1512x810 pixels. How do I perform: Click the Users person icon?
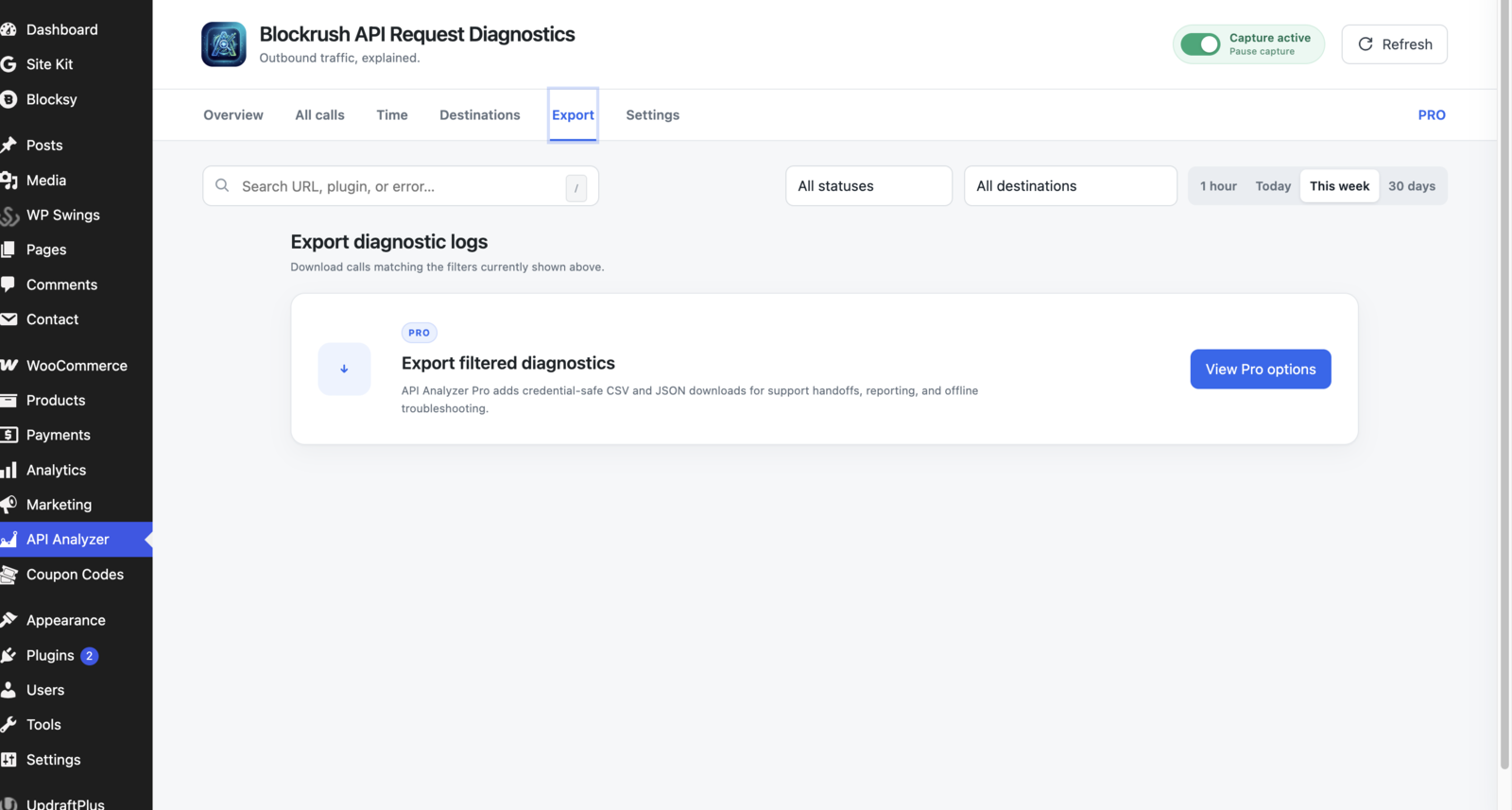pyautogui.click(x=9, y=690)
